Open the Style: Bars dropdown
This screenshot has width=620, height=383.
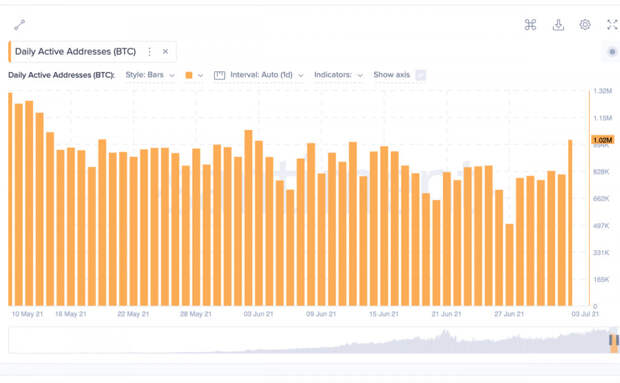coord(150,75)
